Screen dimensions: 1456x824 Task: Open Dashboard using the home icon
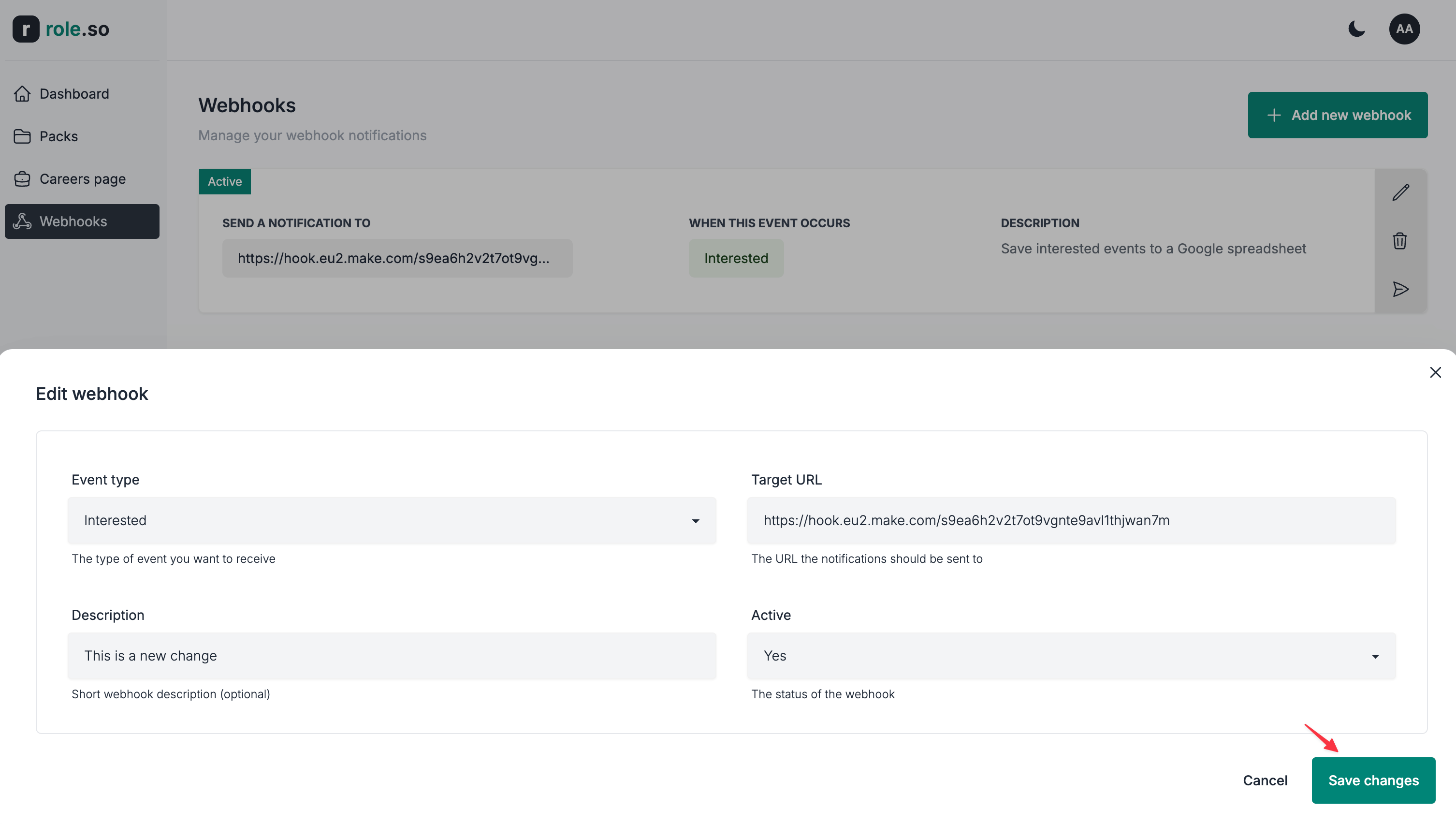point(23,93)
